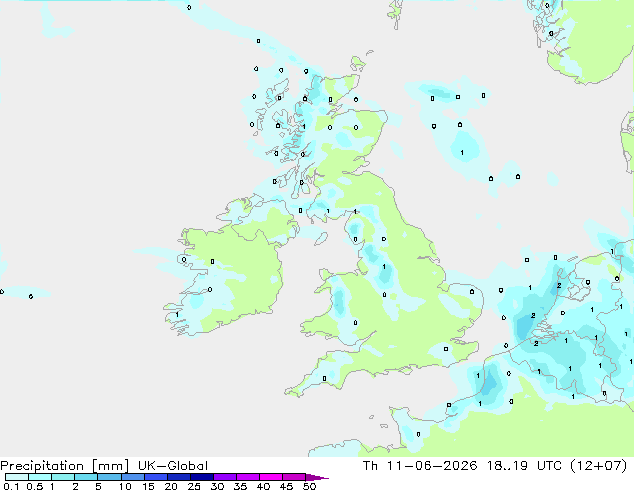
Task: Click the '10' legend scale label
Action: pos(125,486)
